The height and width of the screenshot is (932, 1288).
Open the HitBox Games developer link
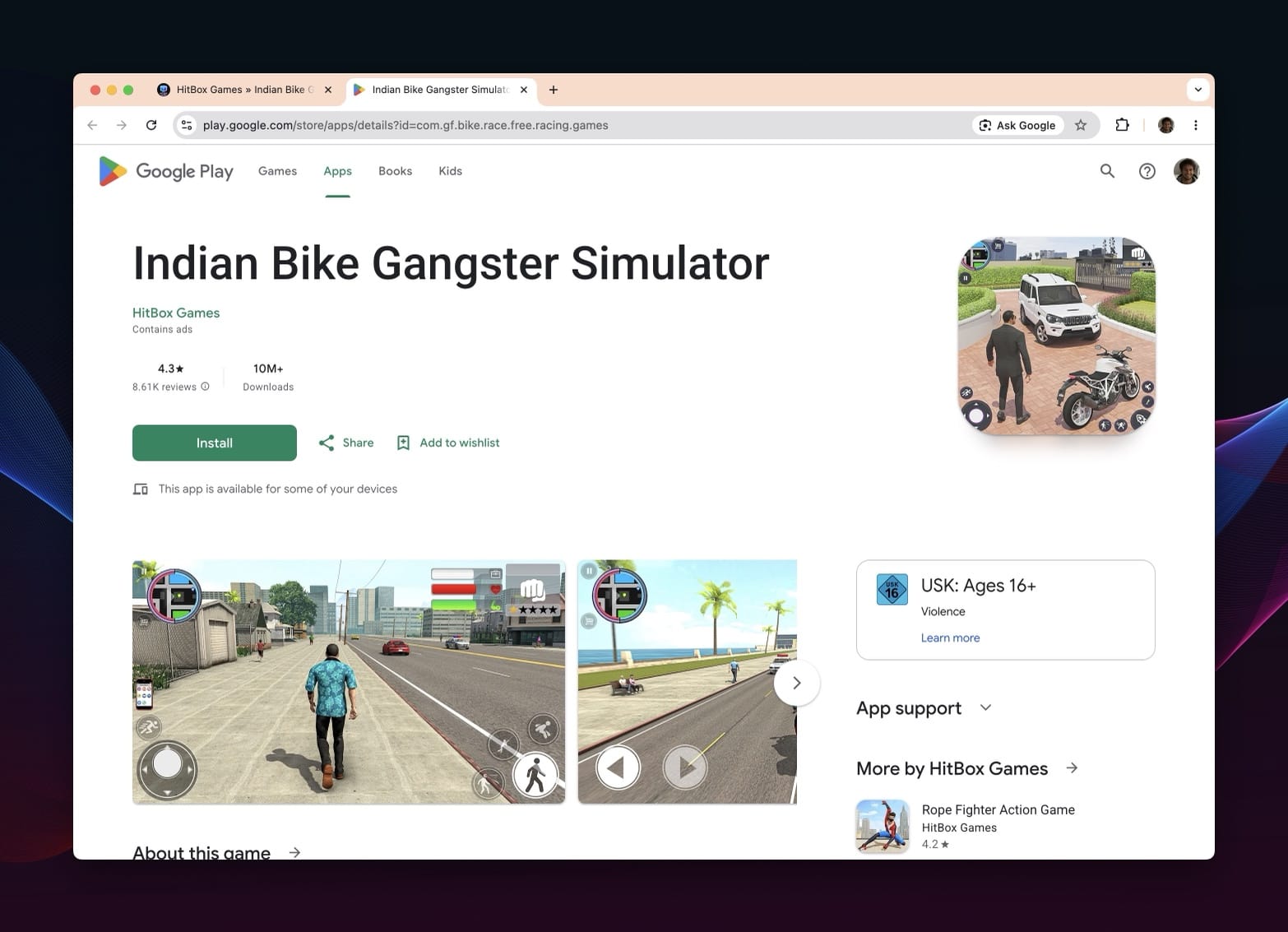point(176,313)
